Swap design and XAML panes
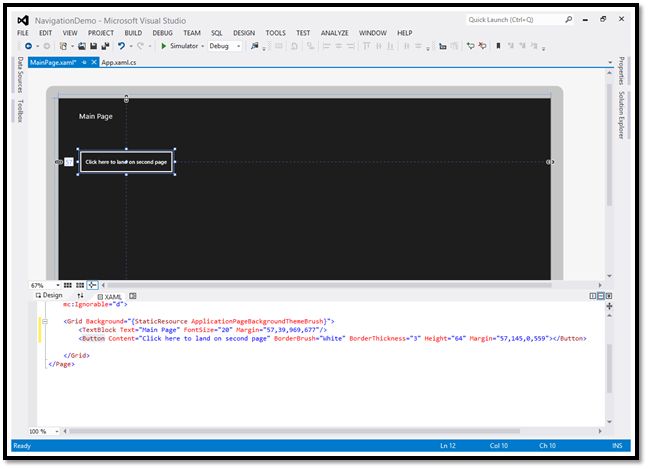 coord(81,296)
